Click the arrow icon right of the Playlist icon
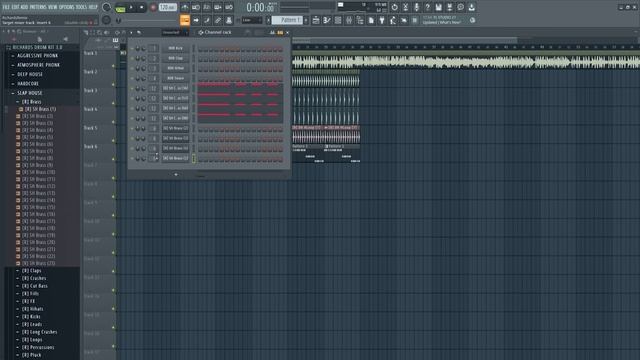The image size is (640, 360). (196, 20)
